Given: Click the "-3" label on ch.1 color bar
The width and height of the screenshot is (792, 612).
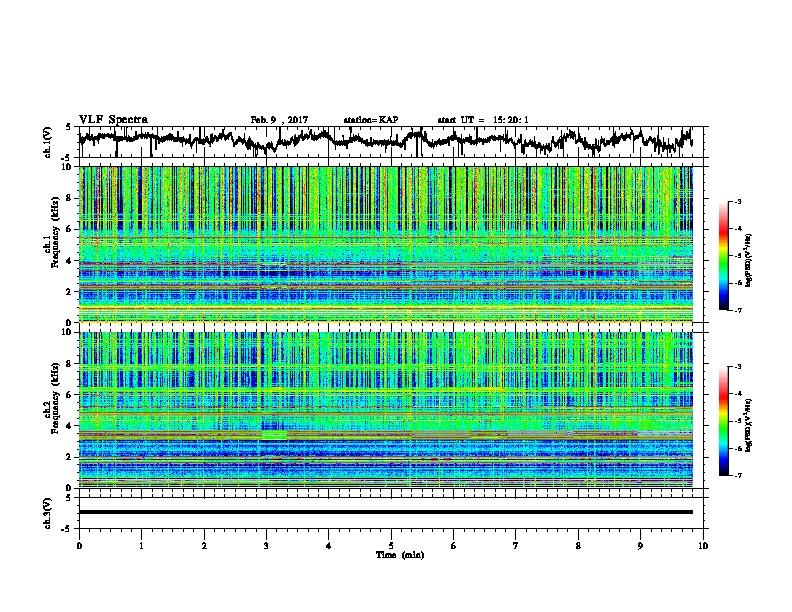Looking at the screenshot, I should pyautogui.click(x=738, y=202).
